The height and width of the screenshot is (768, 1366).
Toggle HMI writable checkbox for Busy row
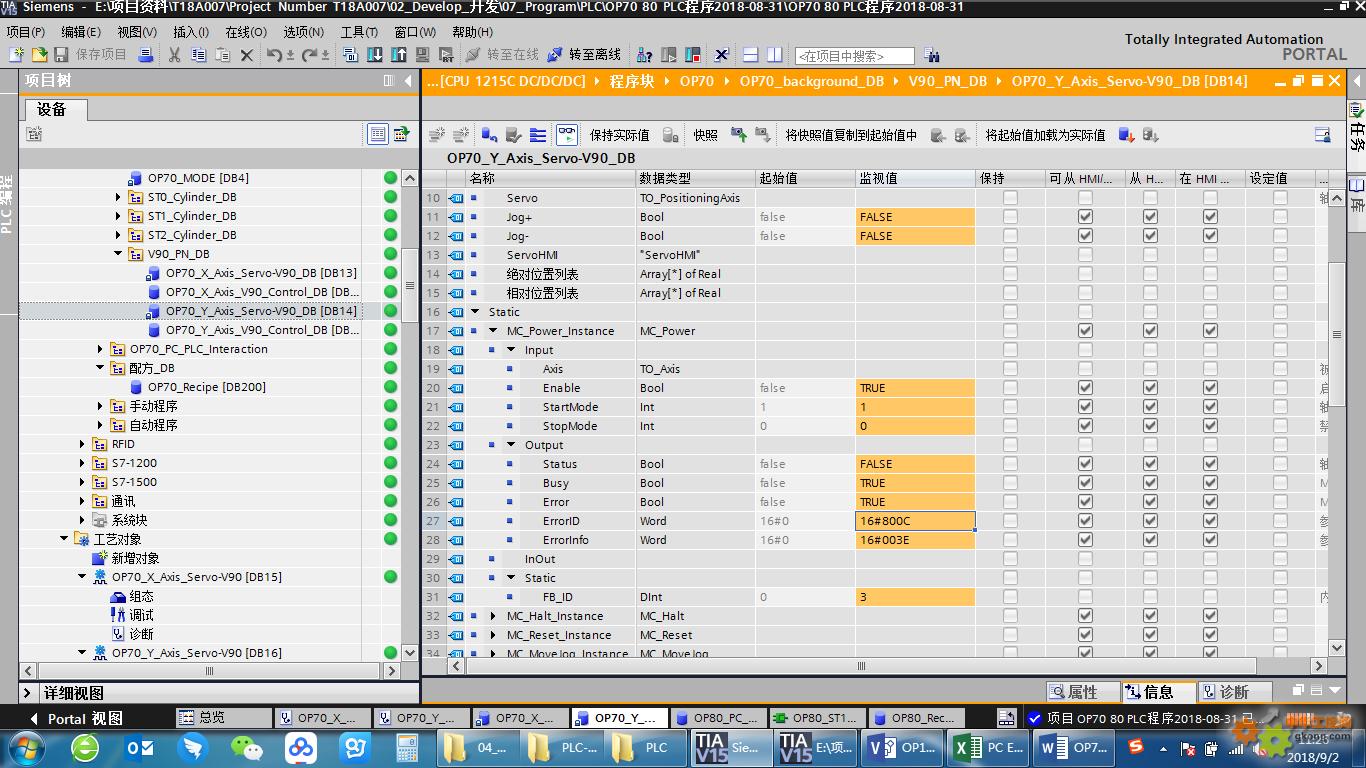click(x=1150, y=483)
